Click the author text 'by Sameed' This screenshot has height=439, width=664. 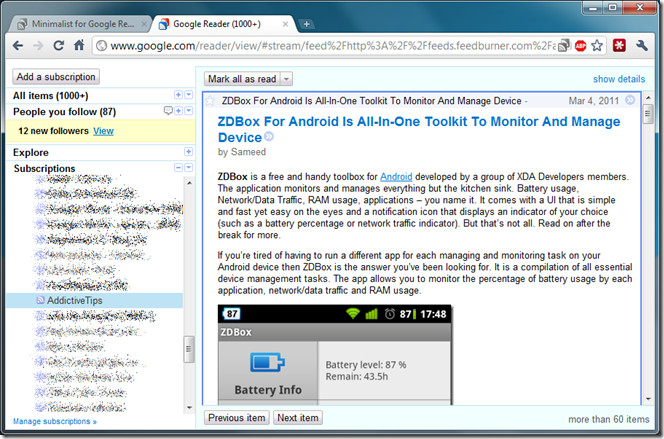point(242,152)
